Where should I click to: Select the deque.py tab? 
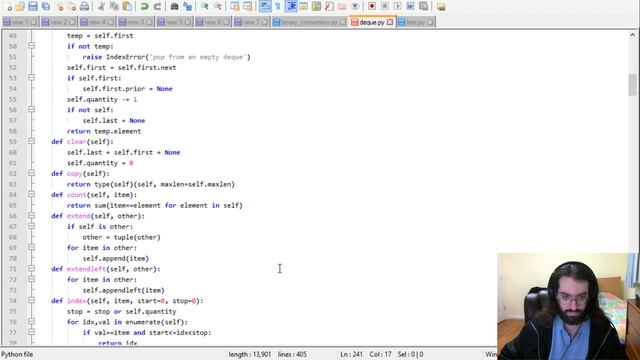[372, 22]
